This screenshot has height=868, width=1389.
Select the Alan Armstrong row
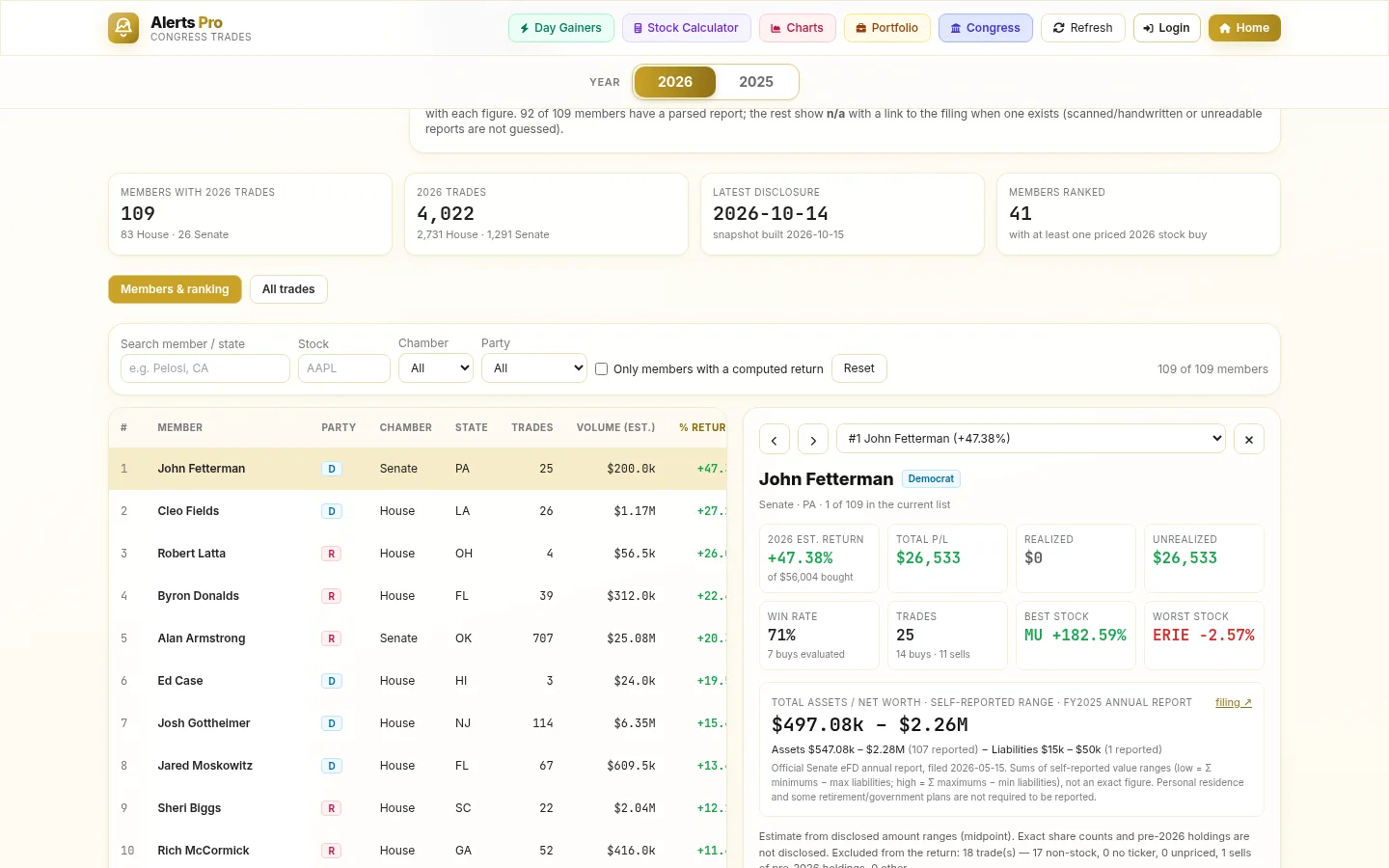(417, 638)
